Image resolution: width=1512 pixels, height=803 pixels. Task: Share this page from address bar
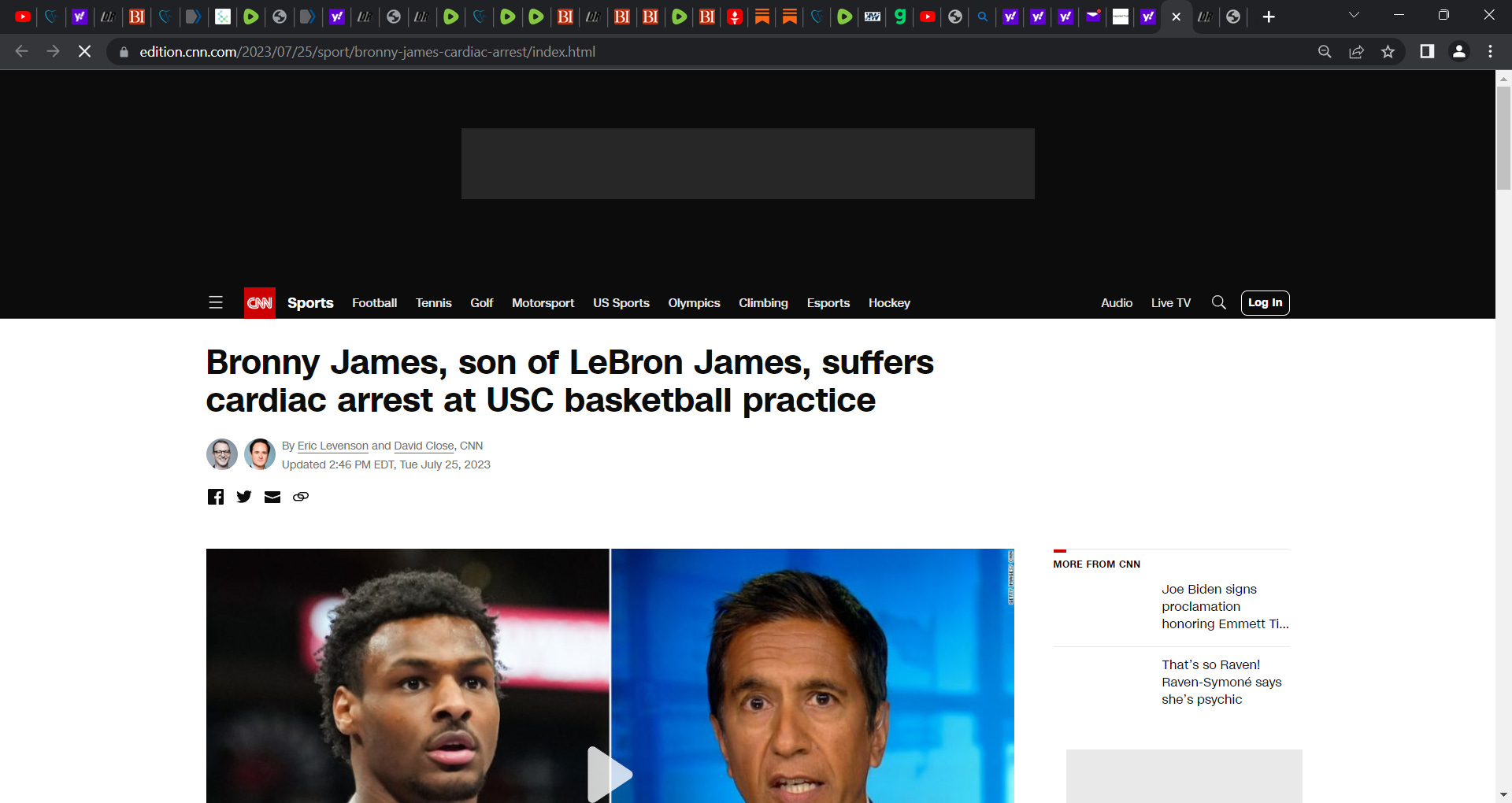point(1356,52)
